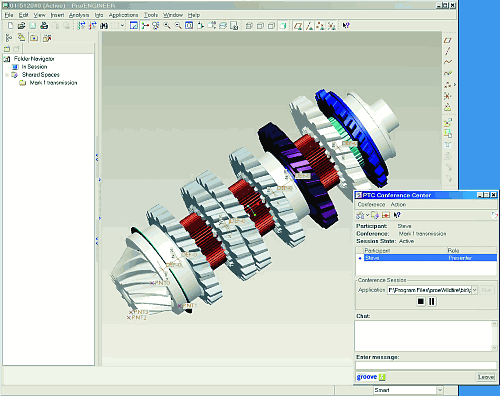Screen dimensions: 500x396
Task: Click the Leave button
Action: [x=486, y=377]
